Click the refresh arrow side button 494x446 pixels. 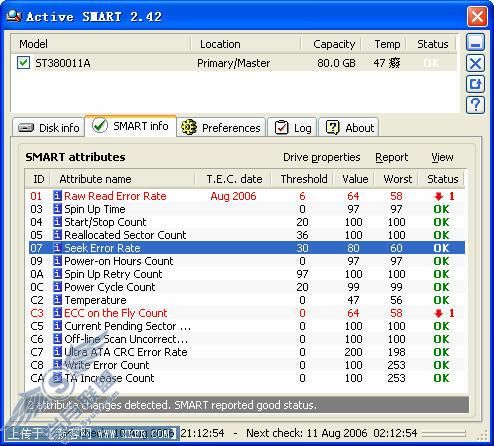475,84
